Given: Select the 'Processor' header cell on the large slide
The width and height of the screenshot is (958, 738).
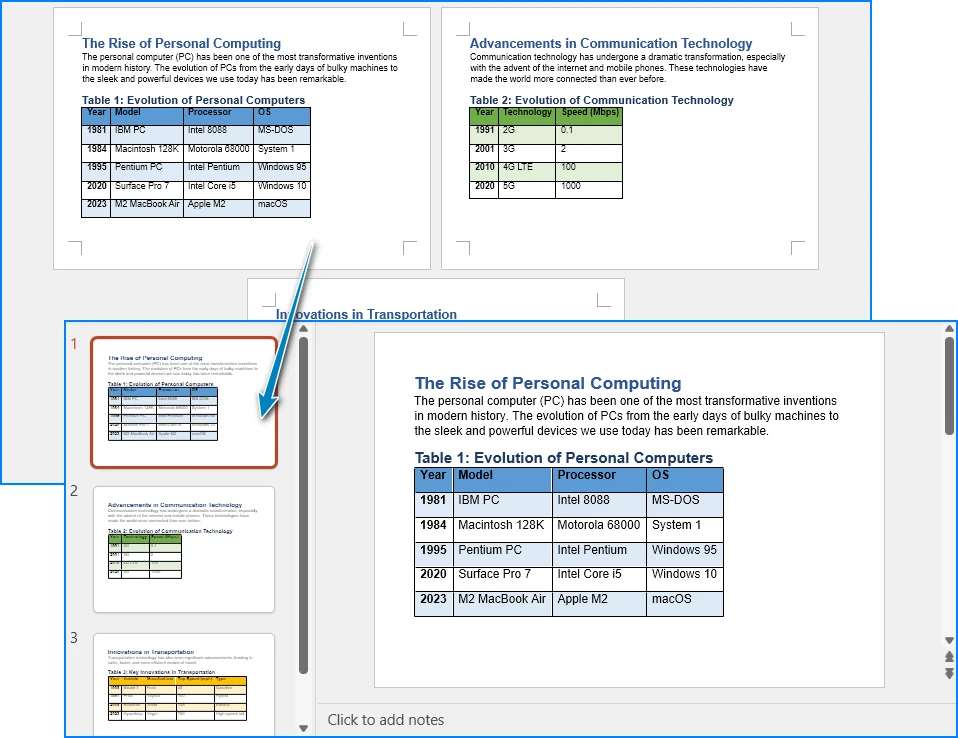Looking at the screenshot, I should pyautogui.click(x=587, y=476).
